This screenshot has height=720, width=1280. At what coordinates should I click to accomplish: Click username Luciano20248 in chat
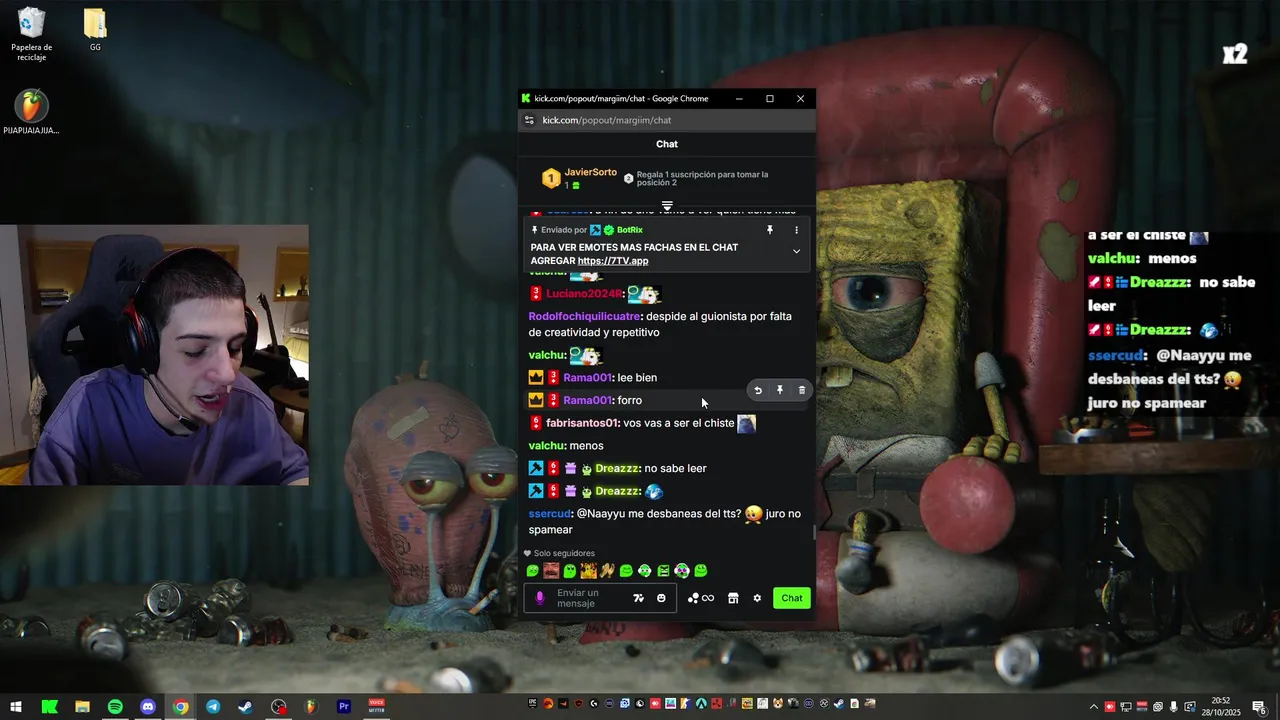(584, 294)
